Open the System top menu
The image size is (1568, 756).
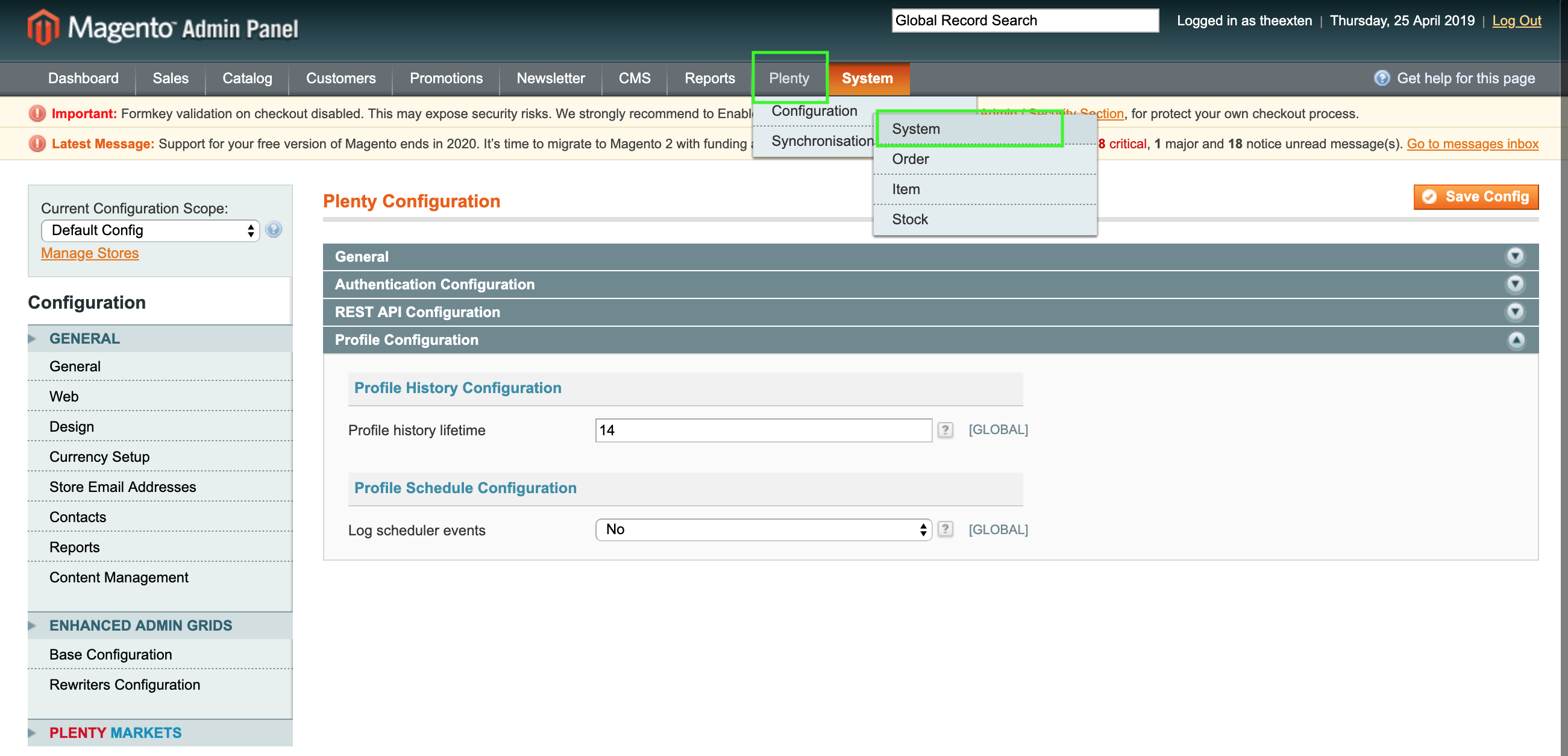tap(867, 78)
